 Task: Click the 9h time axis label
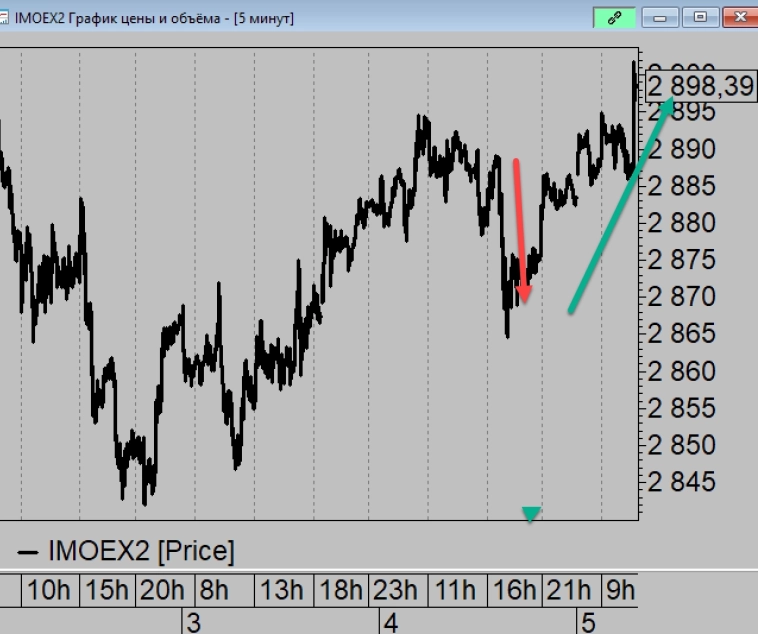tap(620, 590)
